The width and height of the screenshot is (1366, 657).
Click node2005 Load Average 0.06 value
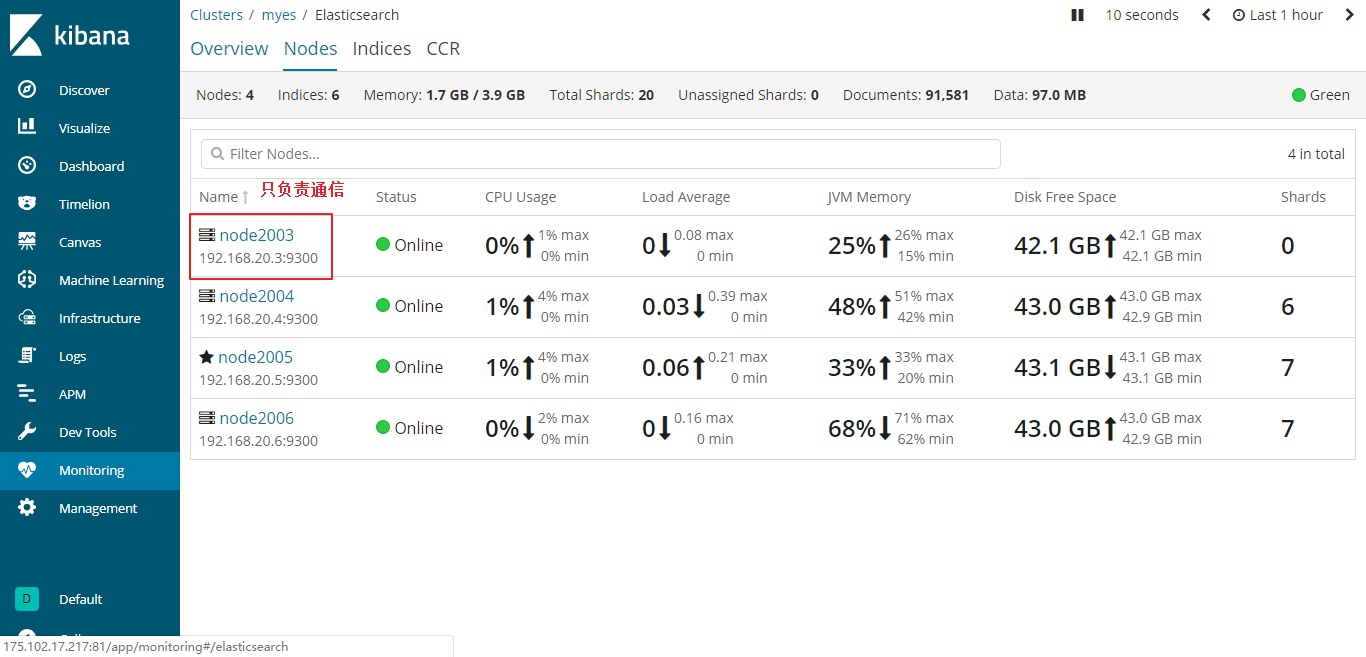666,367
